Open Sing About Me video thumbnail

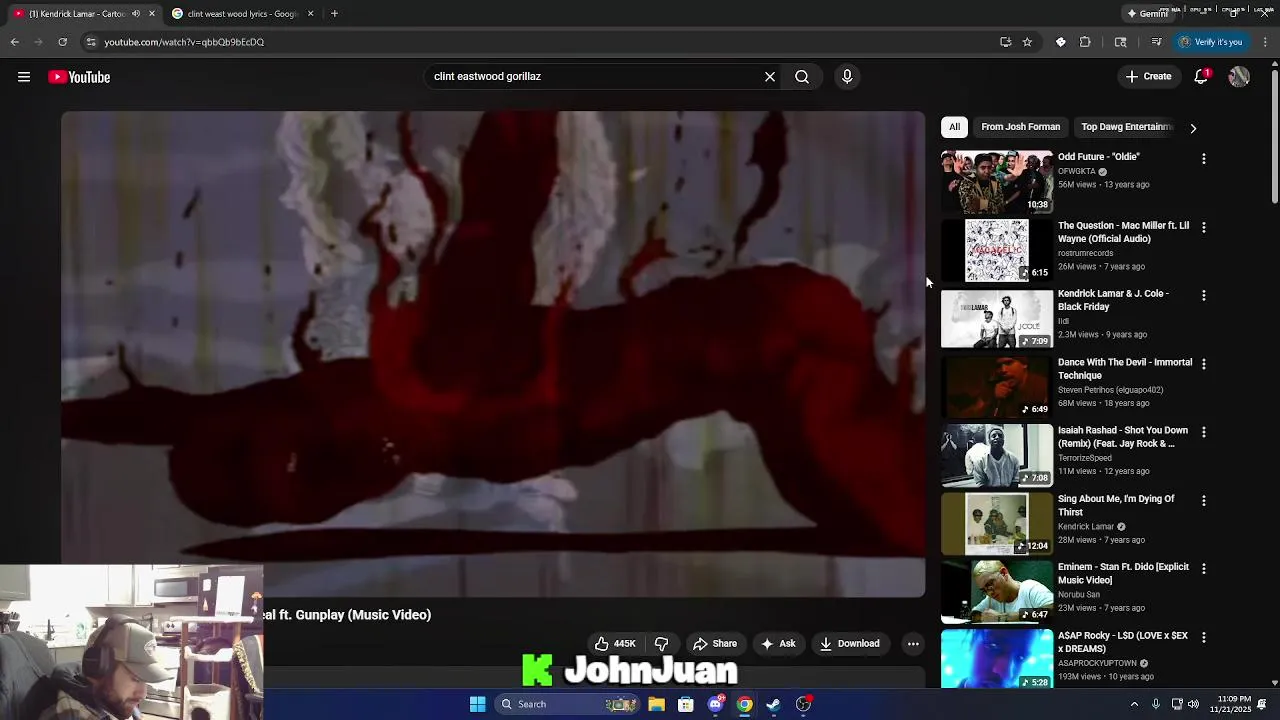point(997,524)
